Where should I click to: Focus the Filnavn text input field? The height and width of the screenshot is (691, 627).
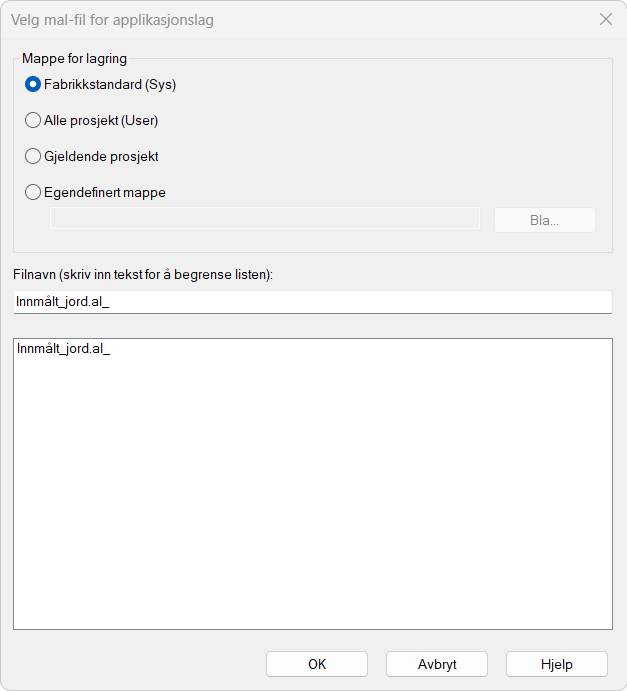312,302
